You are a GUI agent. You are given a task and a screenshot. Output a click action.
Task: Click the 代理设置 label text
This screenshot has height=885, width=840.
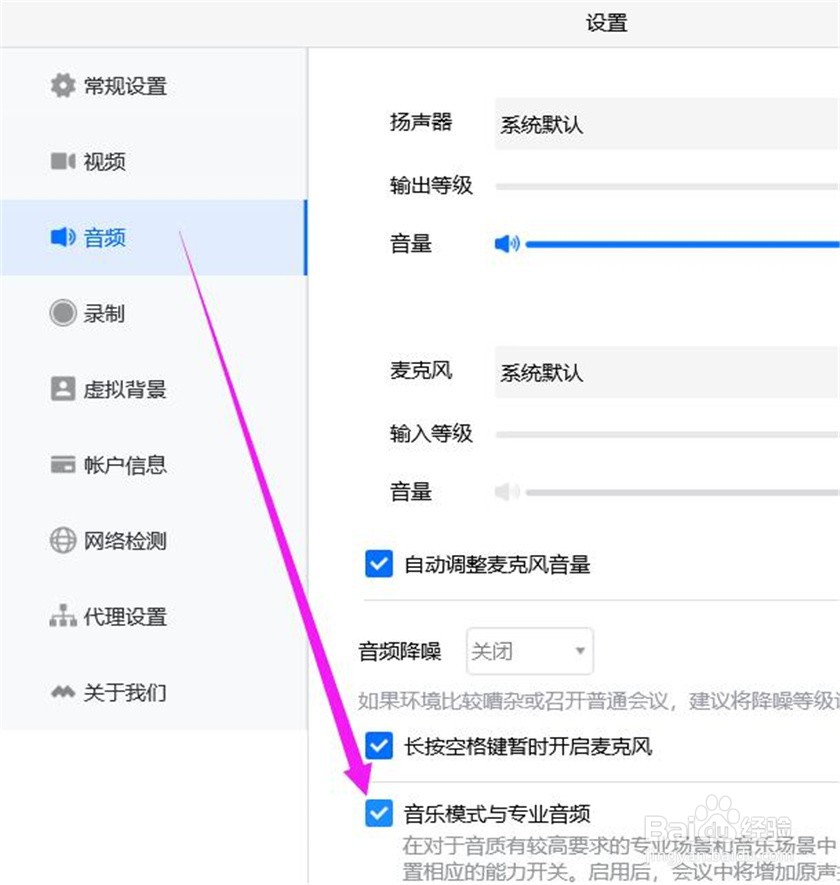[x=124, y=617]
